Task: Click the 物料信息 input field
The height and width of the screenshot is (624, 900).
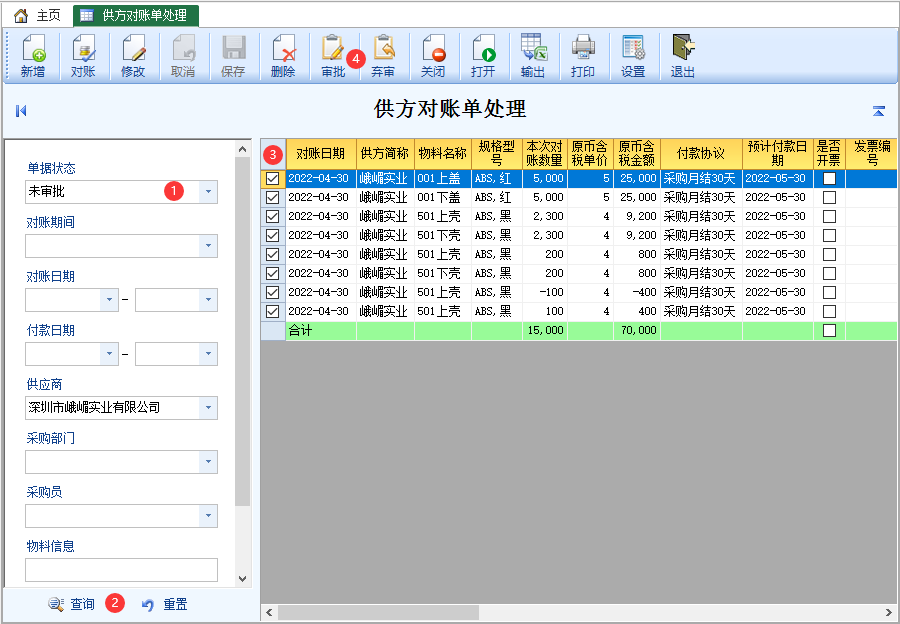Action: (x=121, y=569)
